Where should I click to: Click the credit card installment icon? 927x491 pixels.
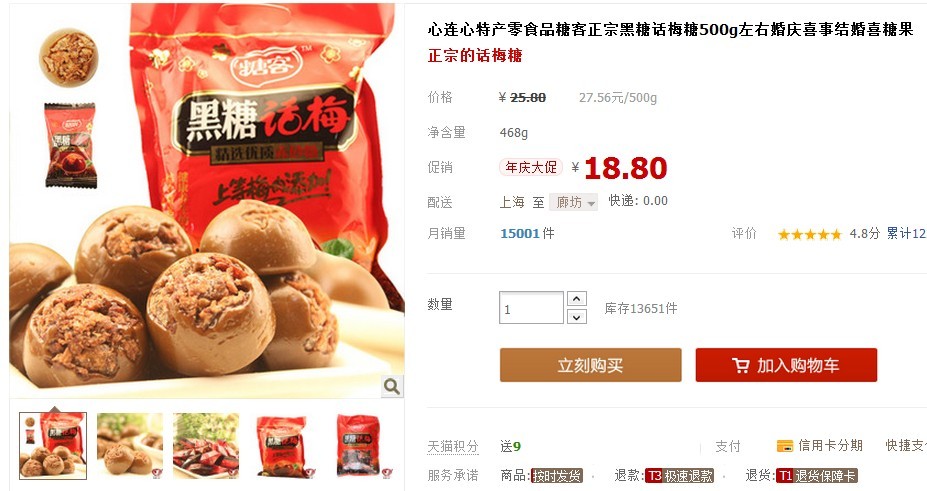tap(785, 446)
